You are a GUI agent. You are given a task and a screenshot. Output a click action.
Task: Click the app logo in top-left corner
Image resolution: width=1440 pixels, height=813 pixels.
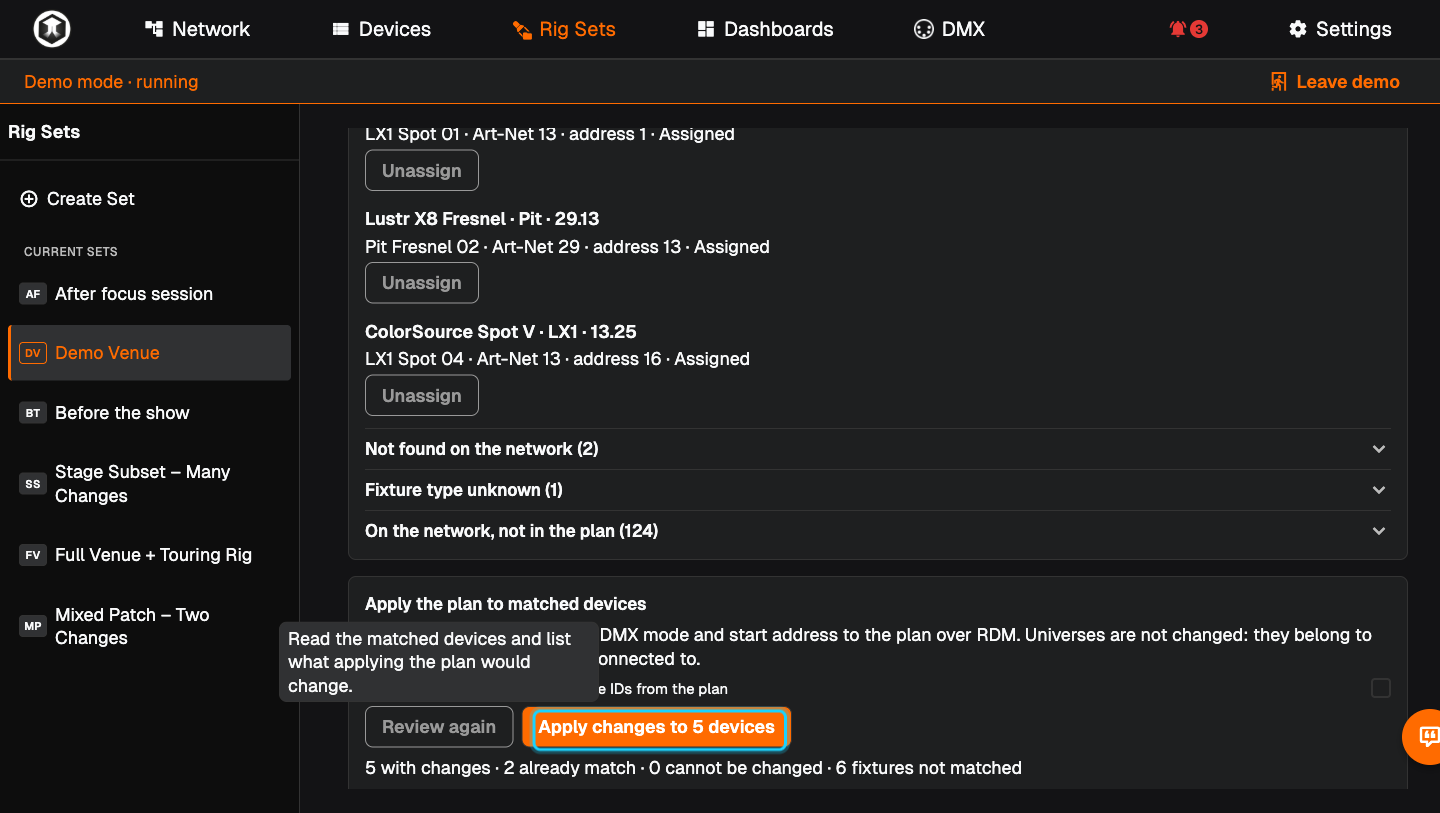[x=51, y=29]
